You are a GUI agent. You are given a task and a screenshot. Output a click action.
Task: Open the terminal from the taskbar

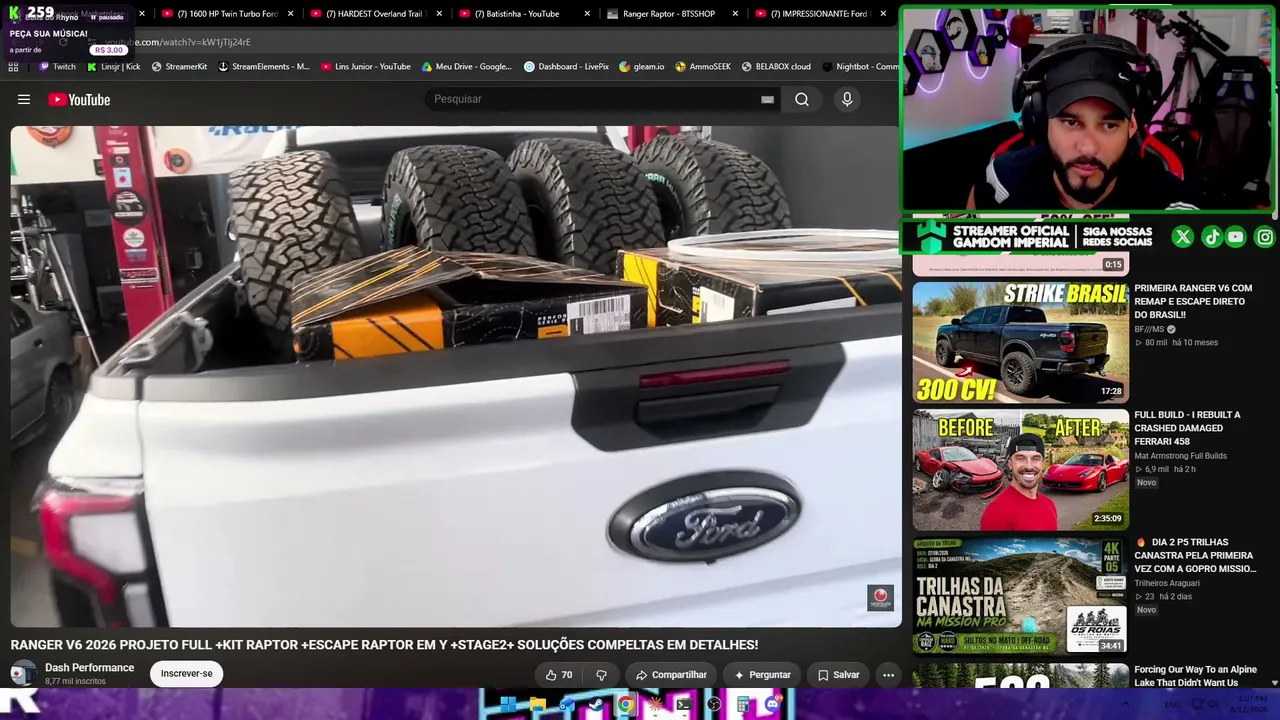point(684,705)
